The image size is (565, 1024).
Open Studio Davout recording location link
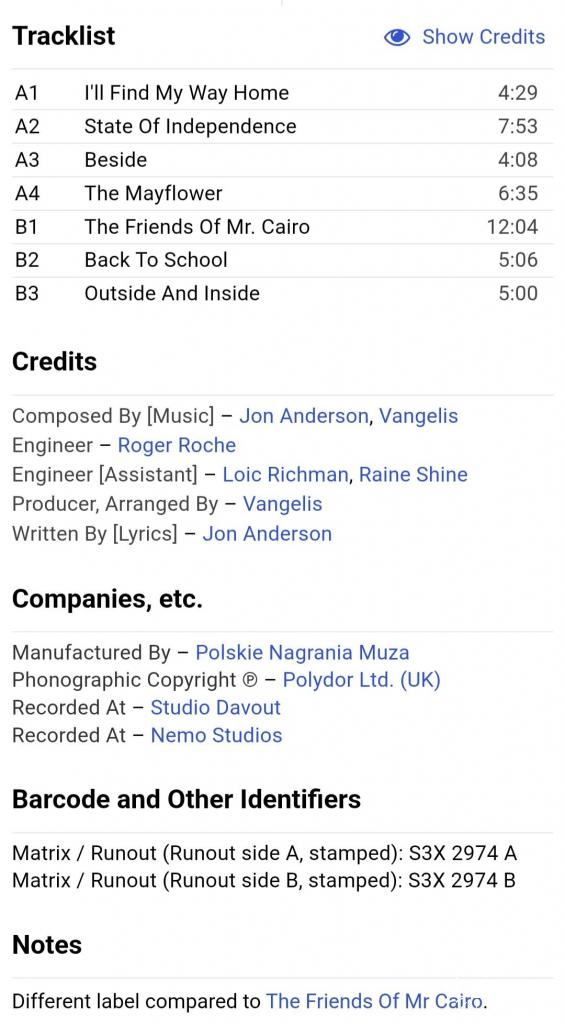point(216,707)
